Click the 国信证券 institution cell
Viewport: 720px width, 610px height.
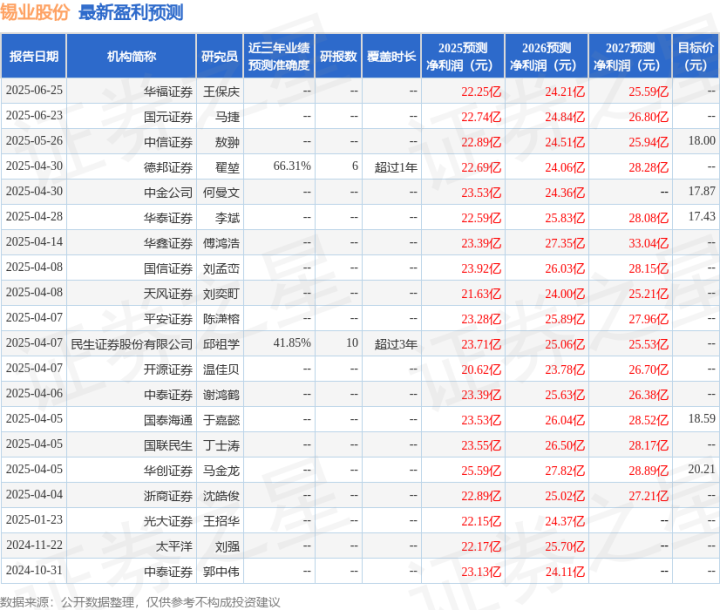coord(168,269)
